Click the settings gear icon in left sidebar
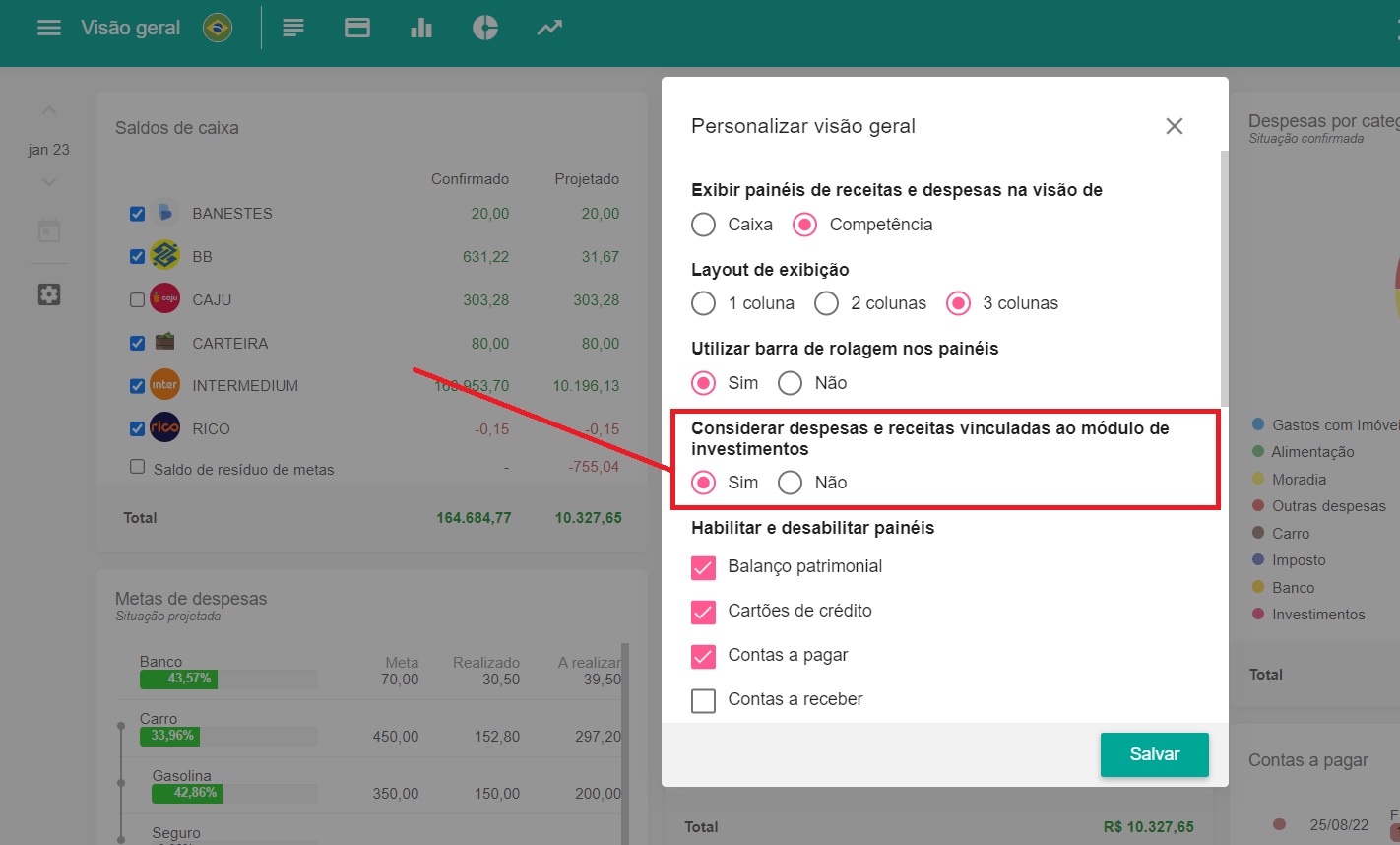The image size is (1400, 845). click(49, 294)
